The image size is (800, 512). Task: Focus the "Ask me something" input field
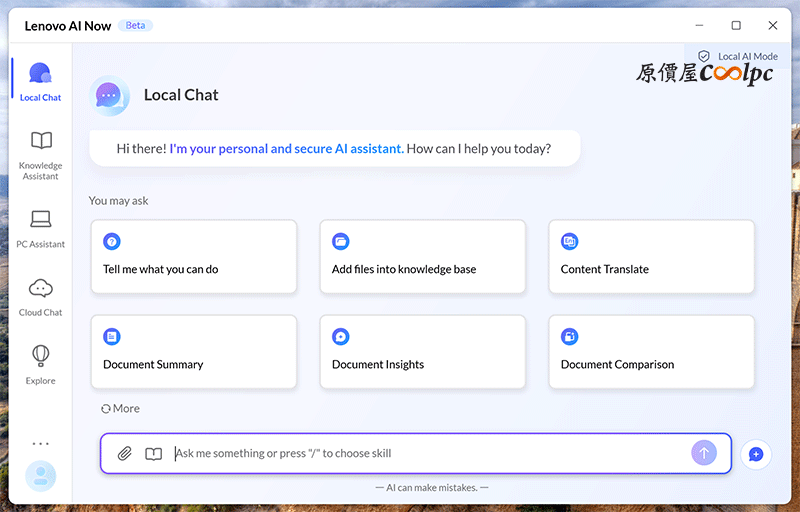(x=429, y=453)
